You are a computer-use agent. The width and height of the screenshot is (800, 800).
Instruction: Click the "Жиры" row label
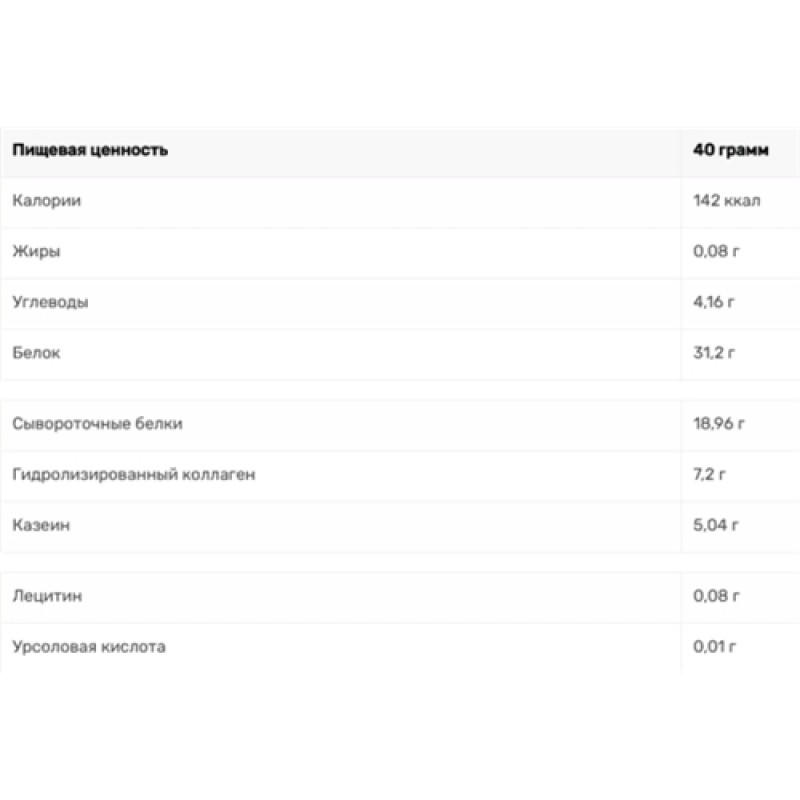[x=36, y=251]
